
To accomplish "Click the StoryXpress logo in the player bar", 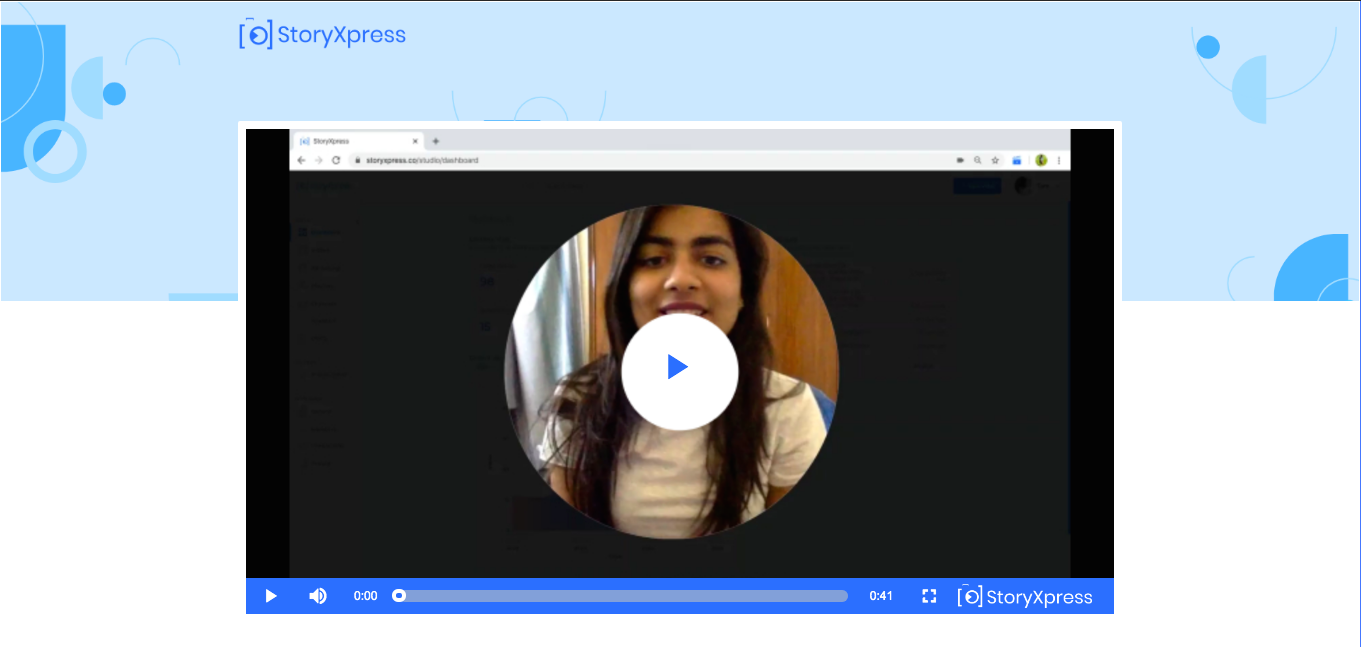I will point(1025,597).
